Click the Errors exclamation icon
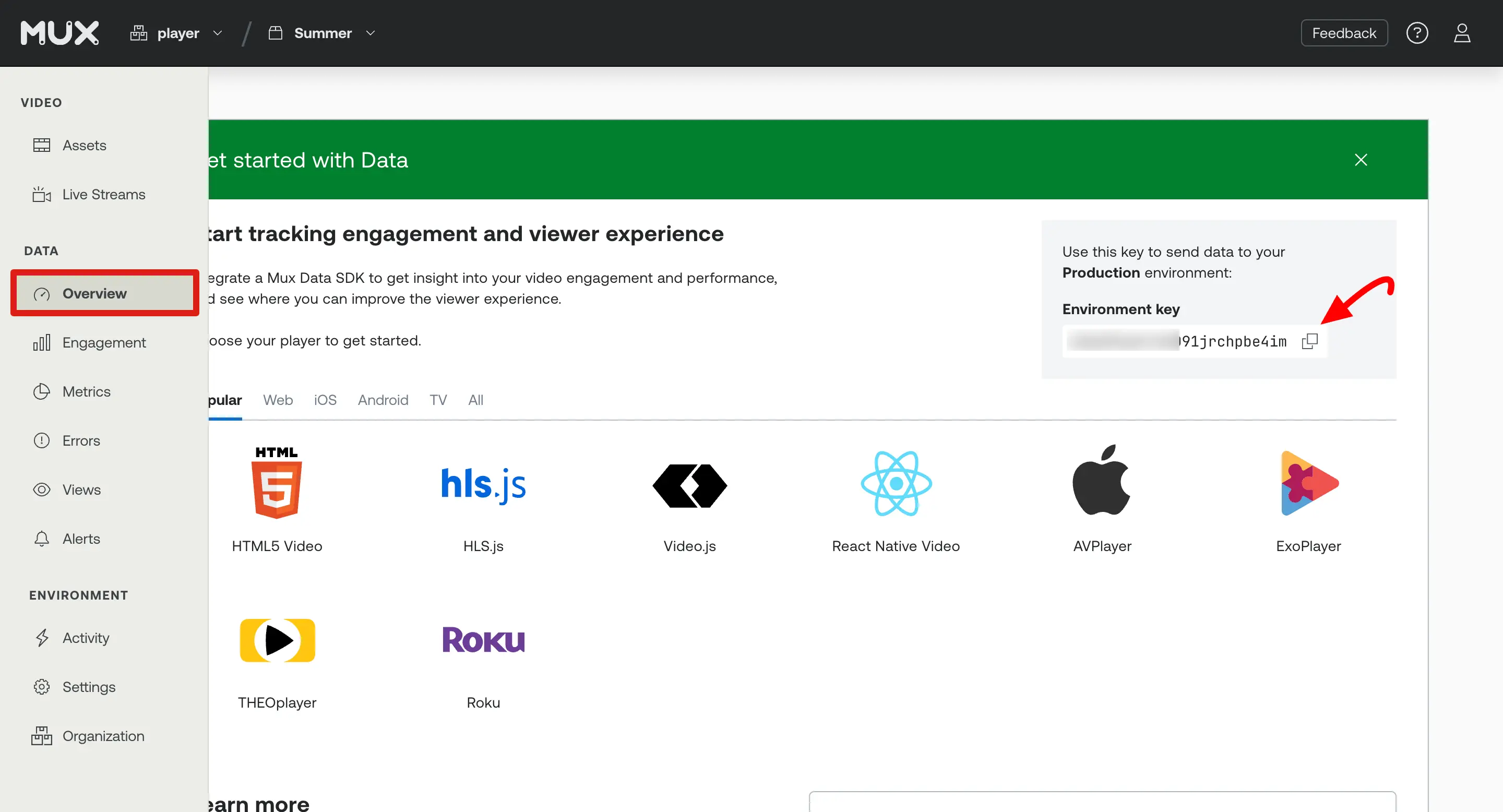 [x=41, y=440]
